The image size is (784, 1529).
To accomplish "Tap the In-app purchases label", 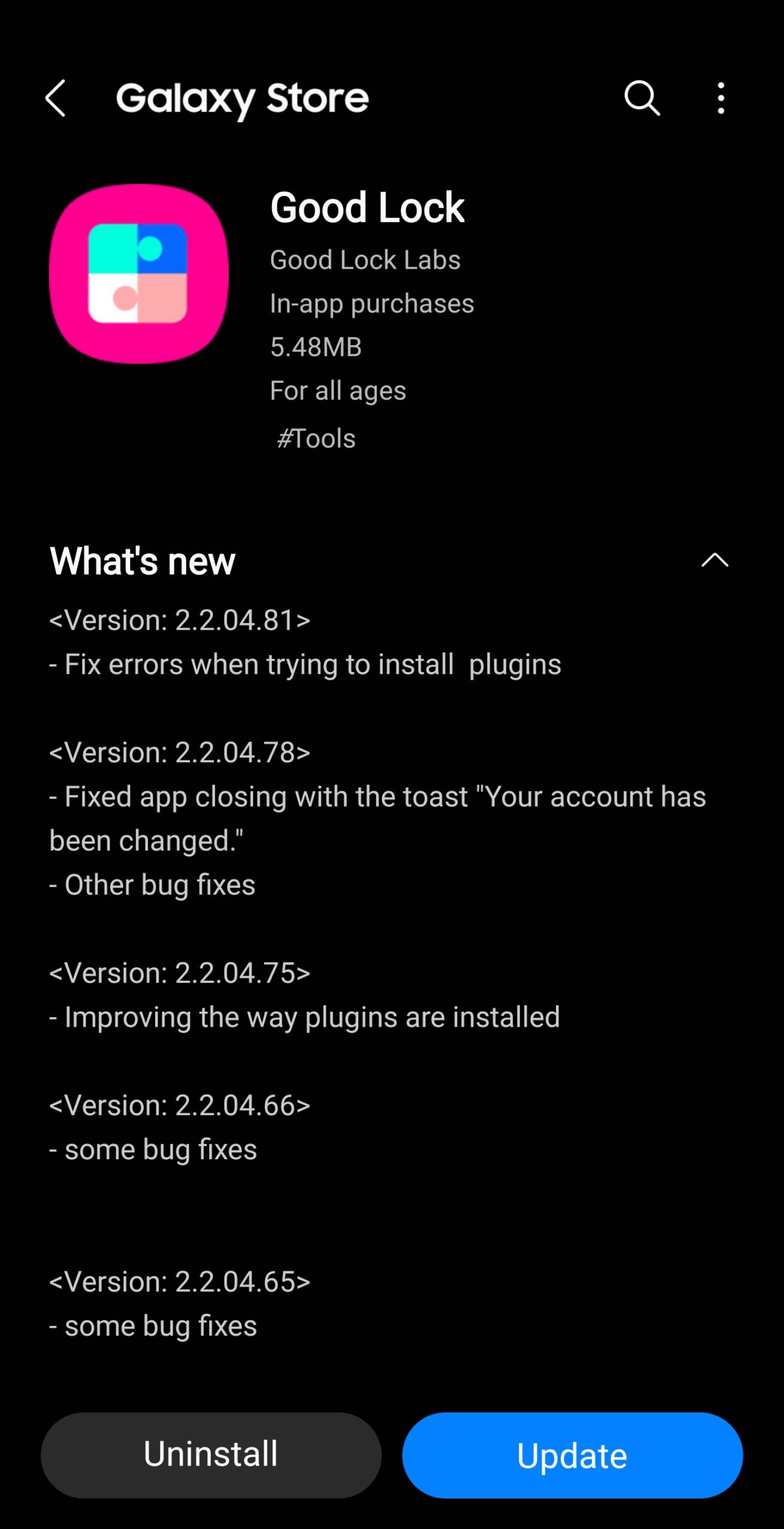I will click(371, 303).
